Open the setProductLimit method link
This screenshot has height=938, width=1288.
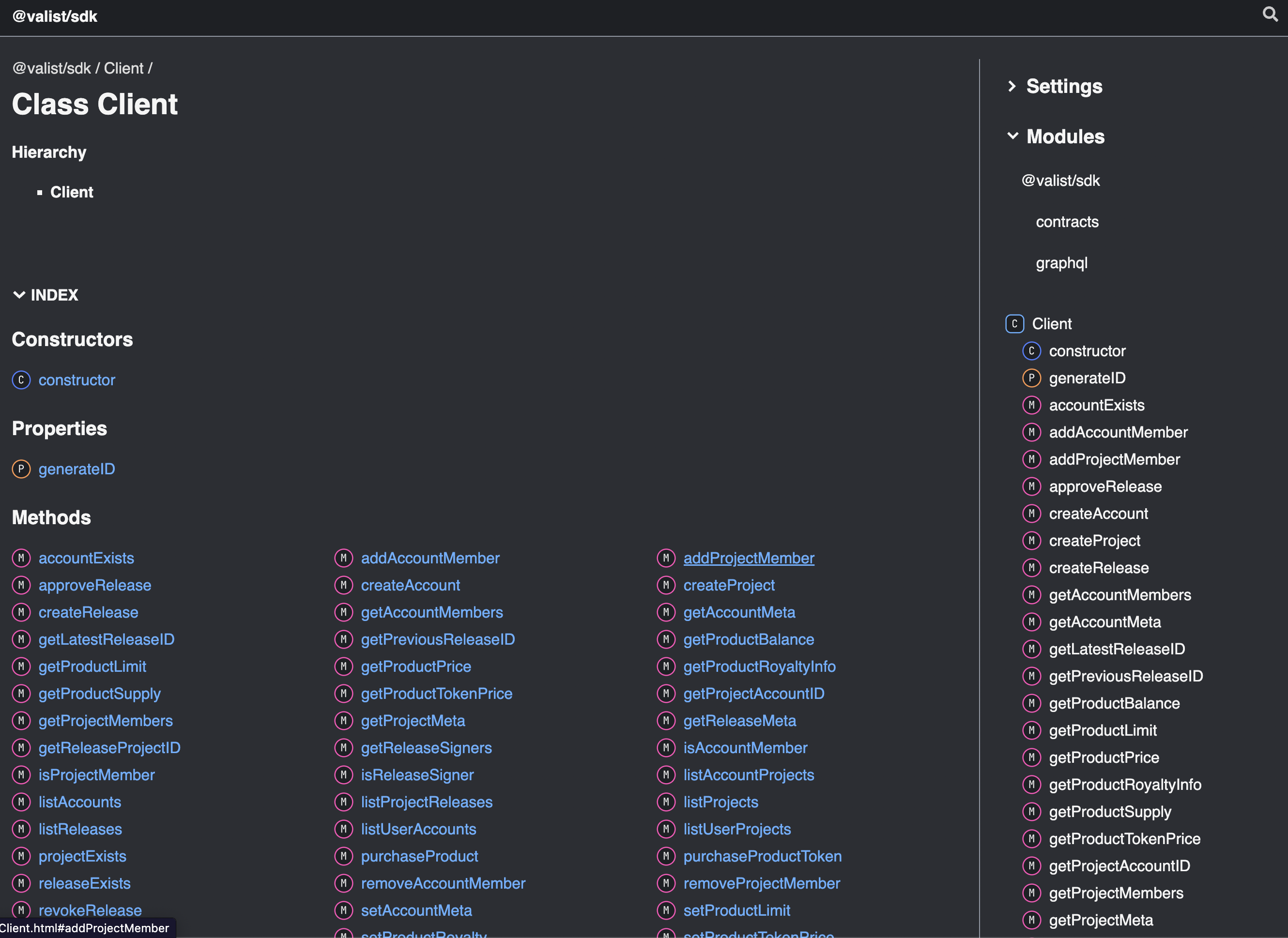coord(736,911)
